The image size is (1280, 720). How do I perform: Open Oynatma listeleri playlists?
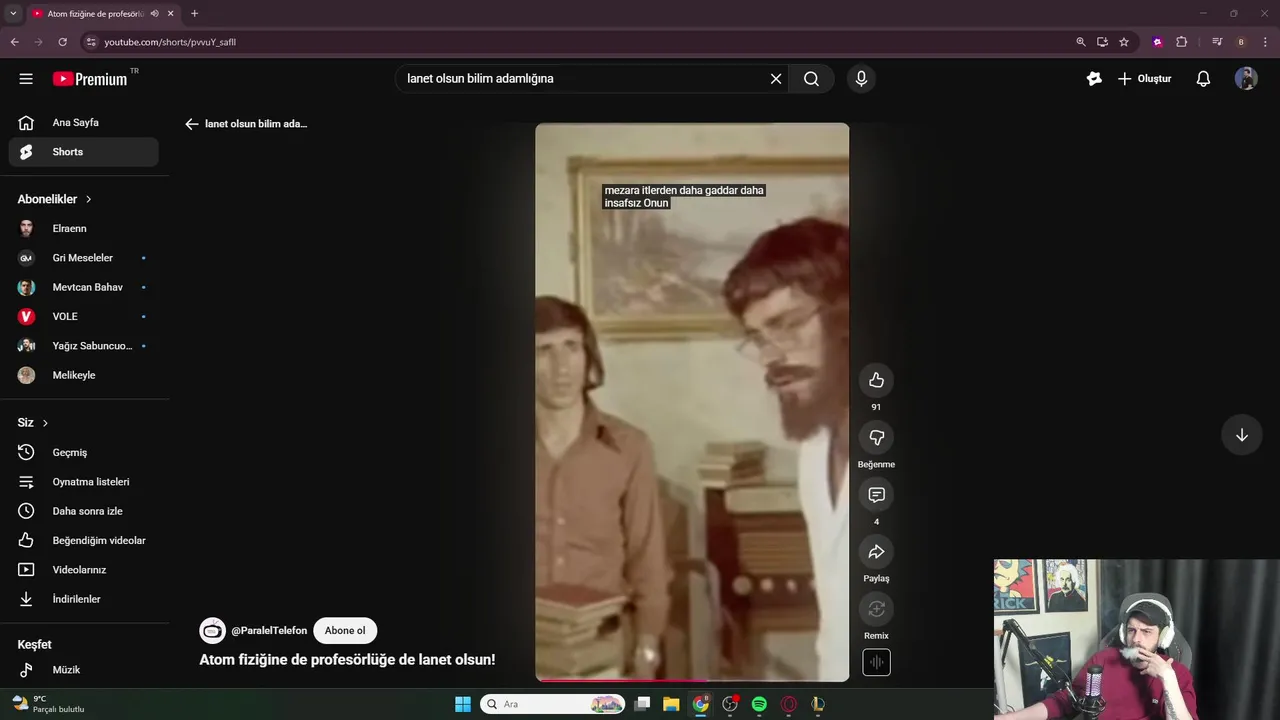coord(84,482)
